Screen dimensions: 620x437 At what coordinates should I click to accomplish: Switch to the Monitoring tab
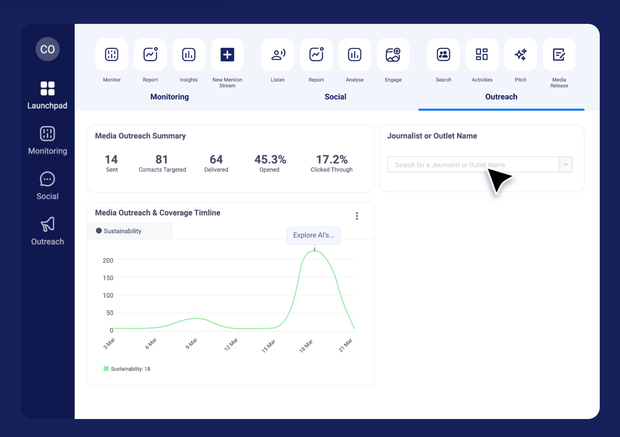coord(169,97)
